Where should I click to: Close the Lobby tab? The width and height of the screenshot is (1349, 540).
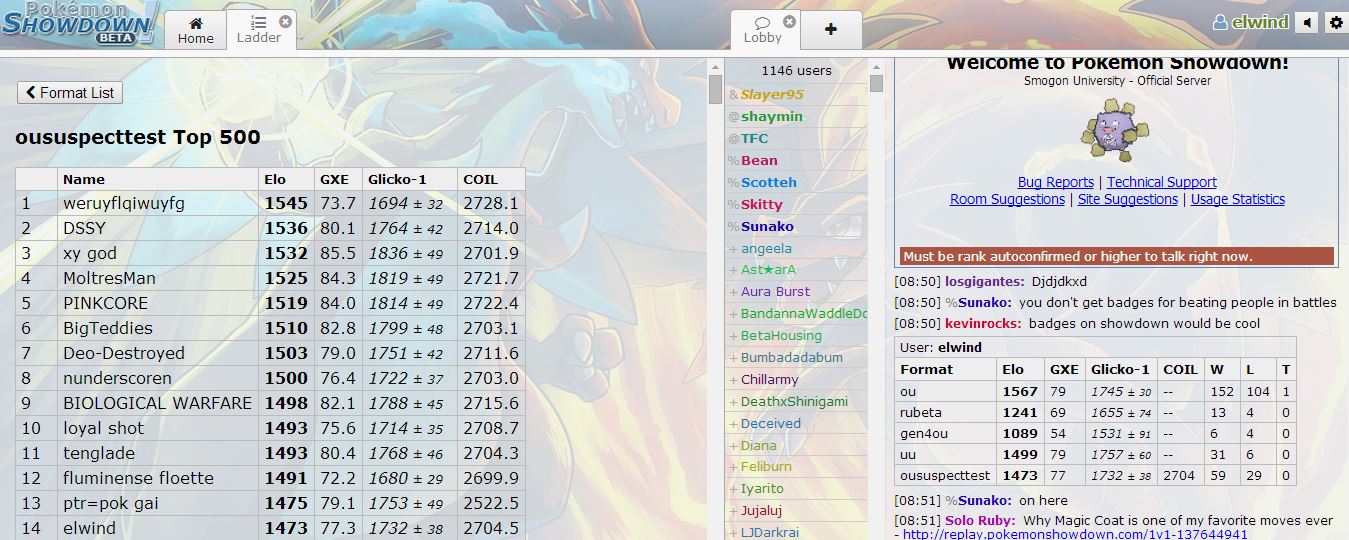coord(789,21)
